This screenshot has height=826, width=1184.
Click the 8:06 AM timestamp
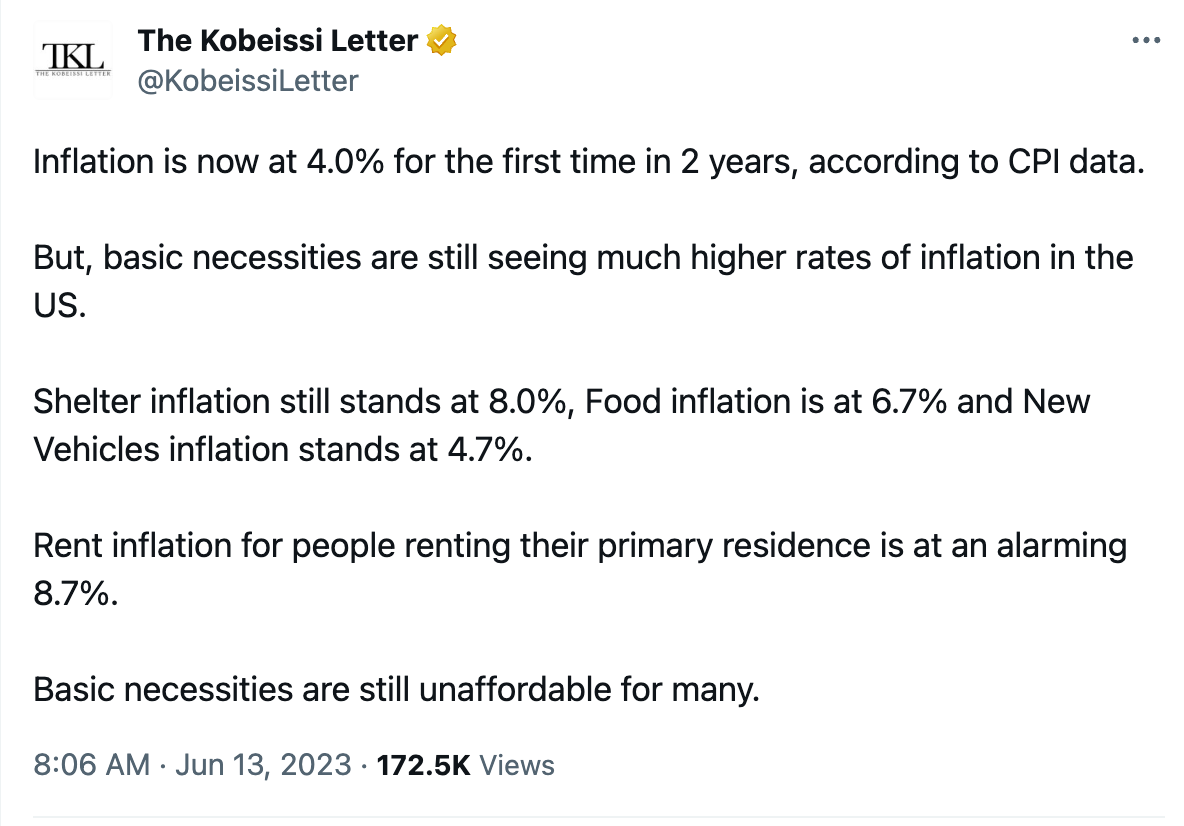click(91, 765)
